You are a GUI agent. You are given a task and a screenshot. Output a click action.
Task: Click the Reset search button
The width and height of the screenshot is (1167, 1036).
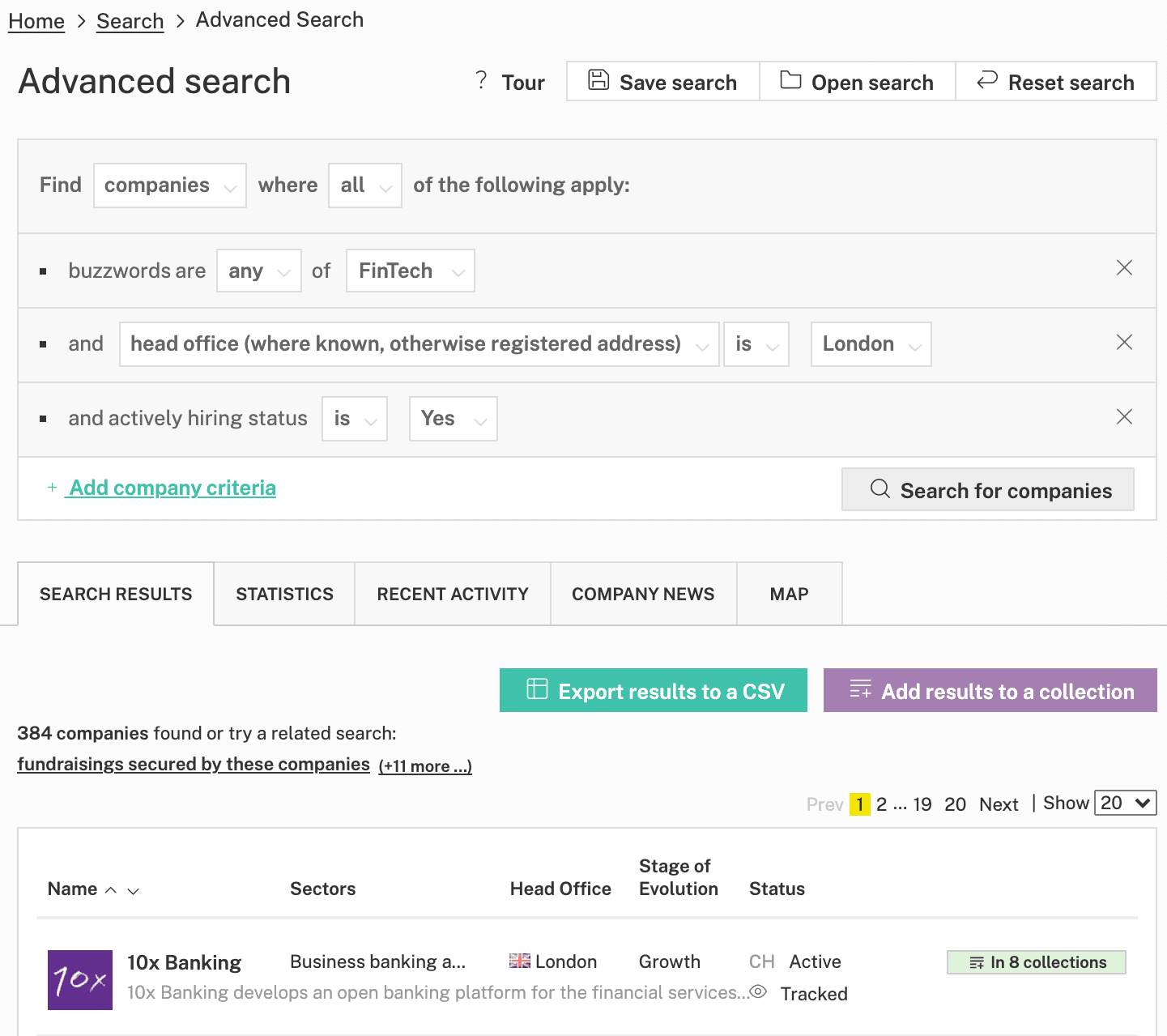tap(1056, 81)
